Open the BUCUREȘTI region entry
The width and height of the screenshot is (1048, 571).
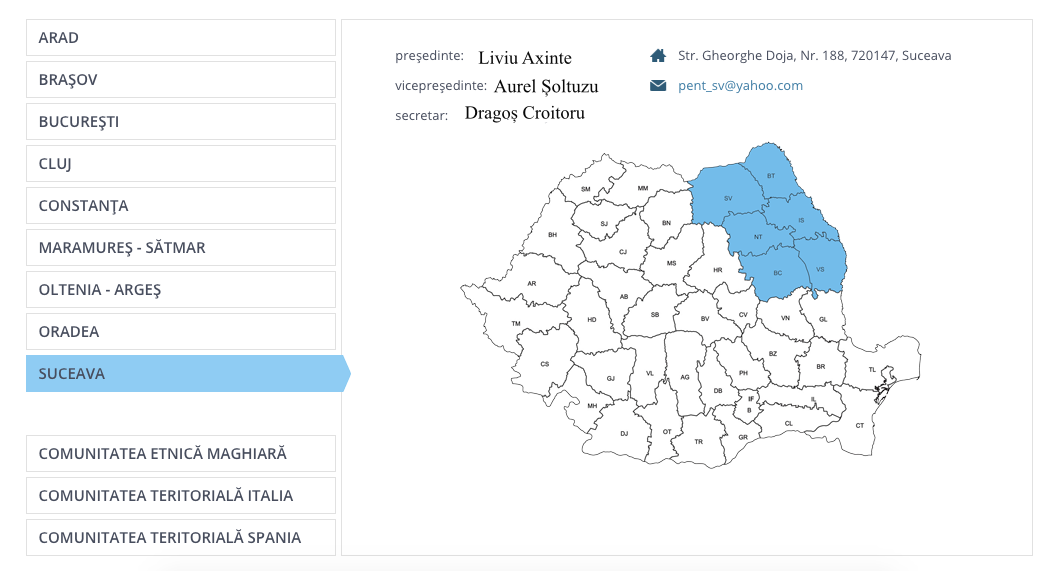[180, 122]
